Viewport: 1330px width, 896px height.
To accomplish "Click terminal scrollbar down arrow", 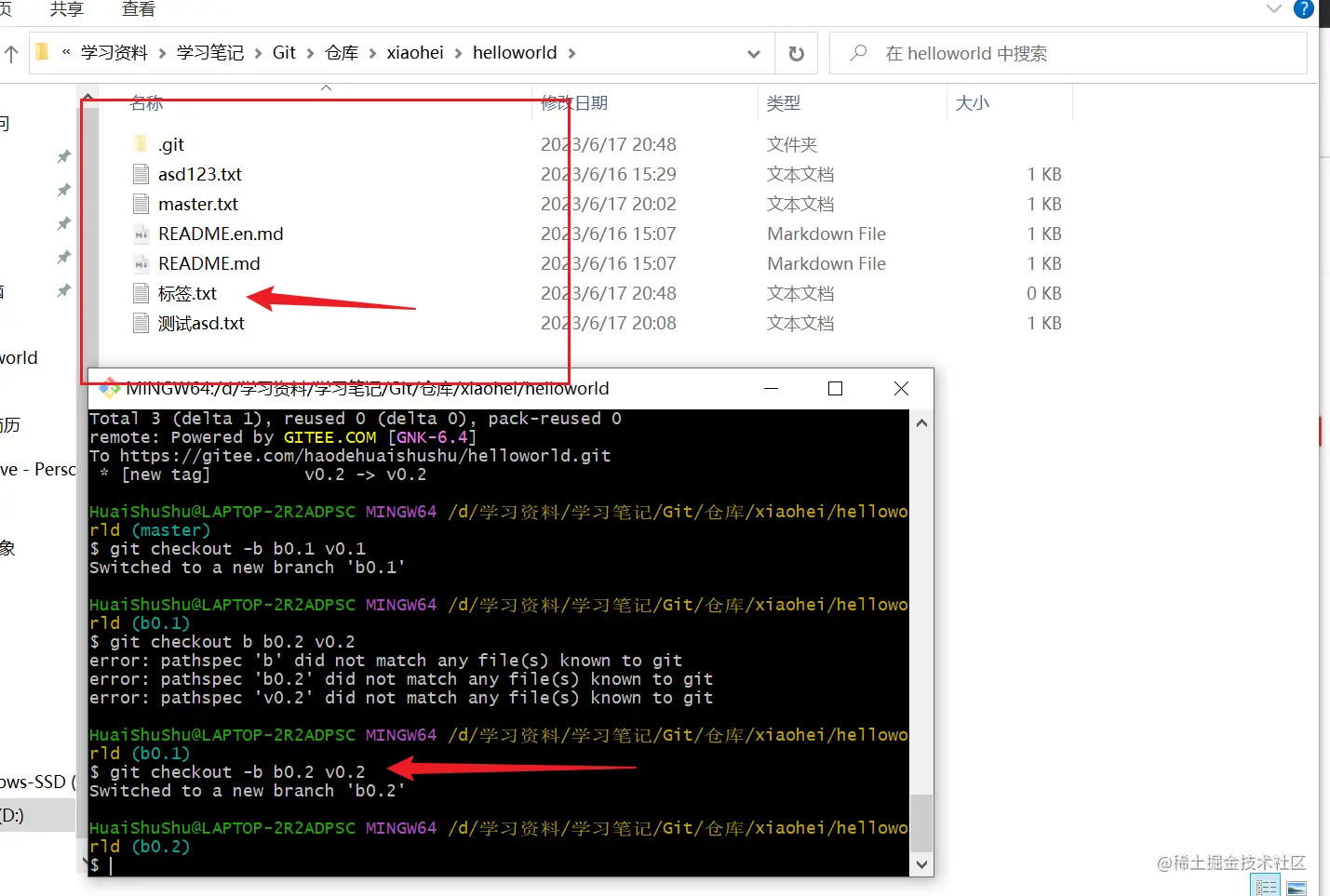I will [x=921, y=864].
